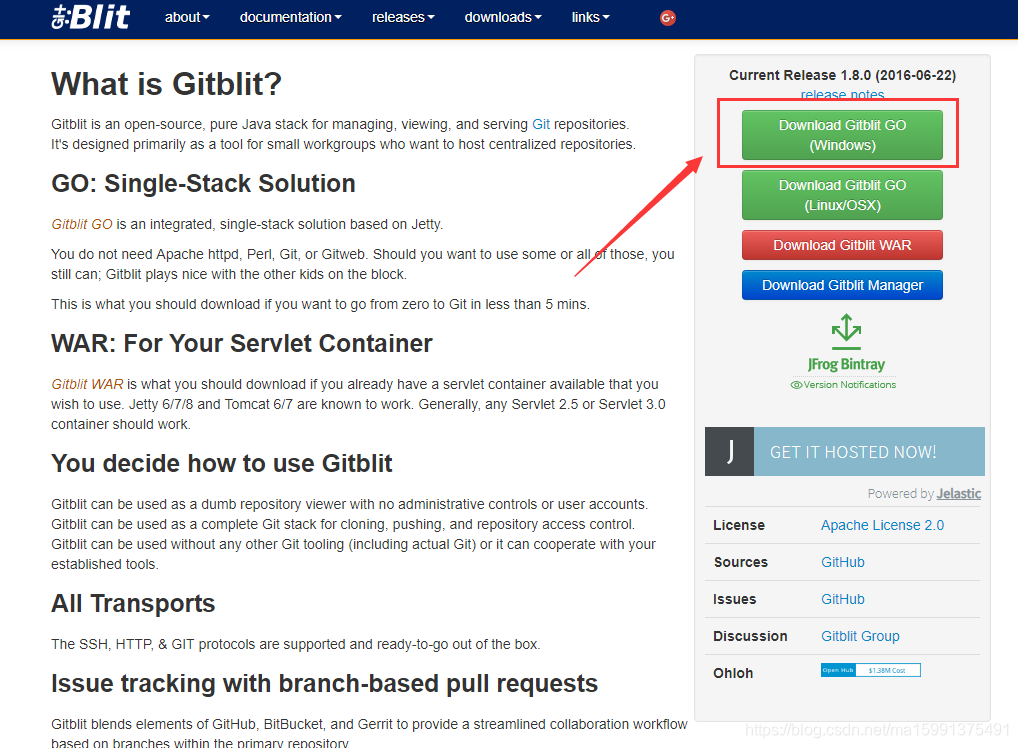Click the 'GO: Single-Stack Solution' heading
1018x748 pixels.
click(x=203, y=184)
